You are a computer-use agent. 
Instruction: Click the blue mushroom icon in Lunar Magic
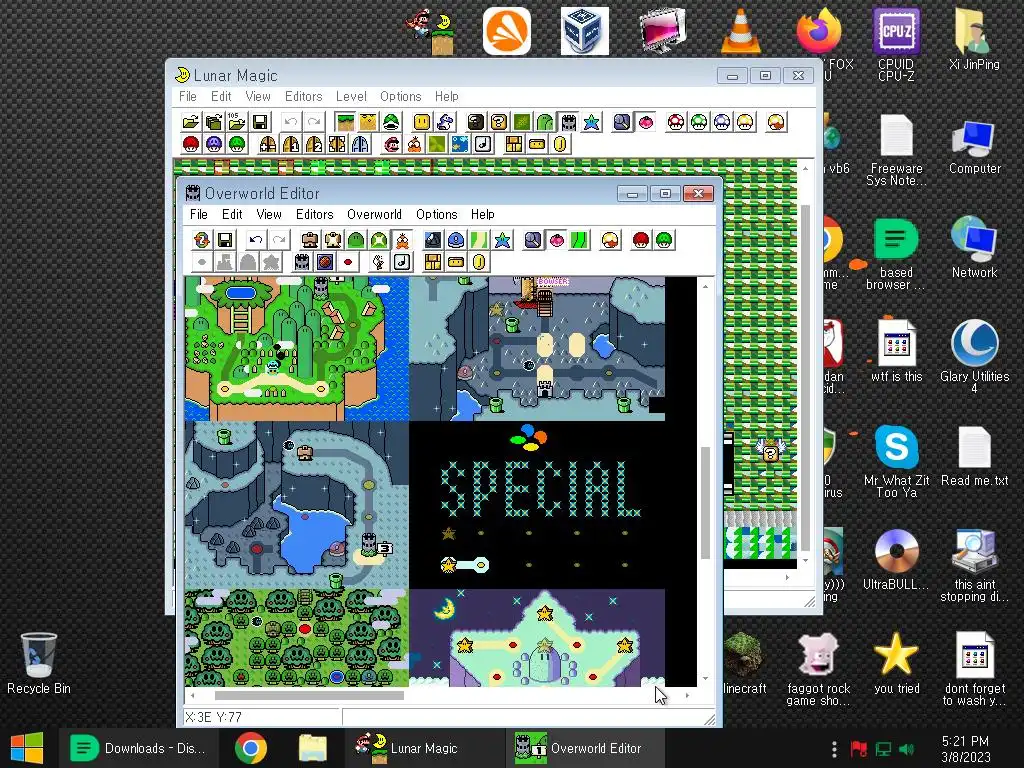coord(722,121)
